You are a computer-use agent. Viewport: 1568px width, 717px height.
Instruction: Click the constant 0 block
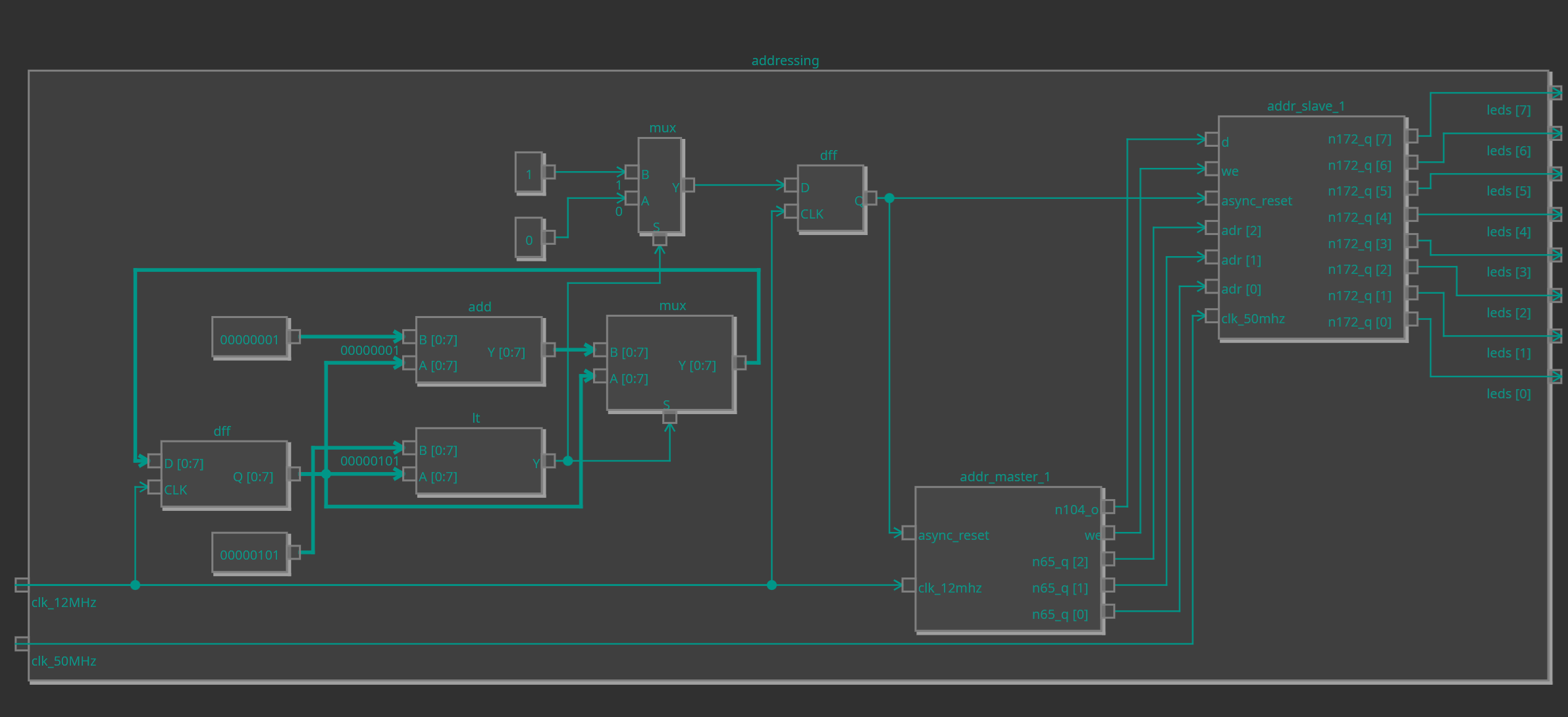pos(529,238)
